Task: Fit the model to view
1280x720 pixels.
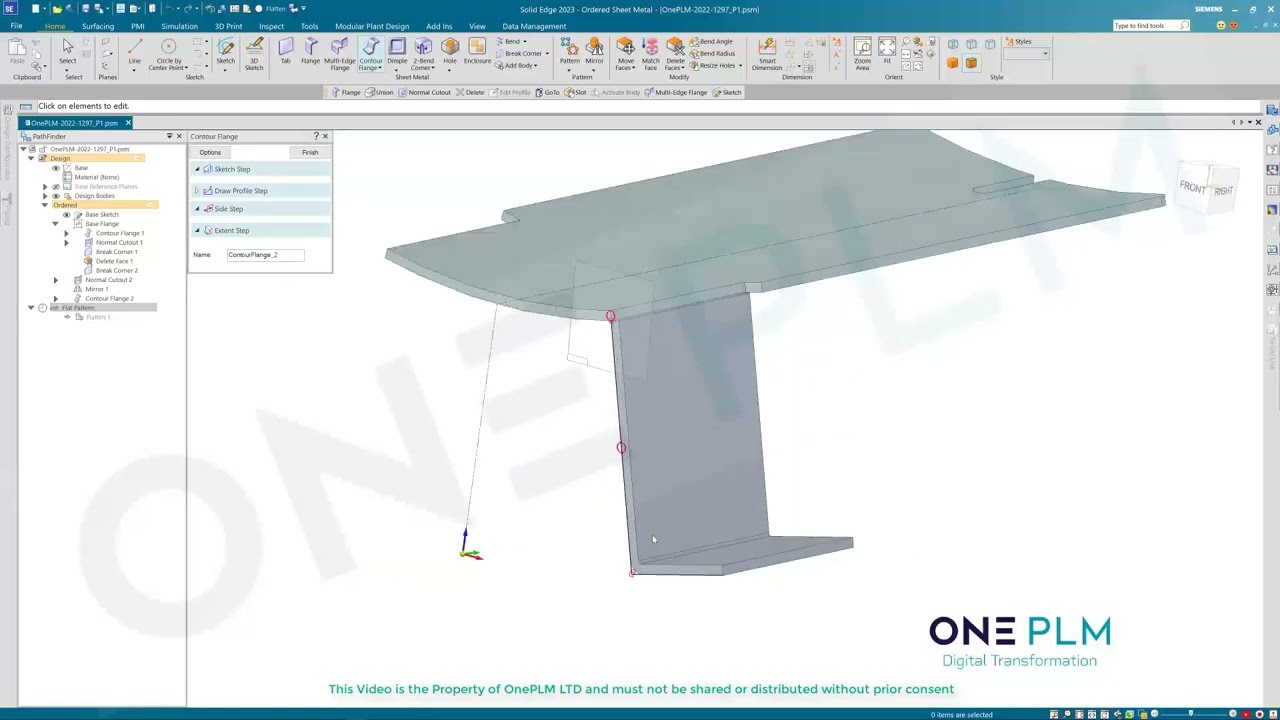Action: 887,51
